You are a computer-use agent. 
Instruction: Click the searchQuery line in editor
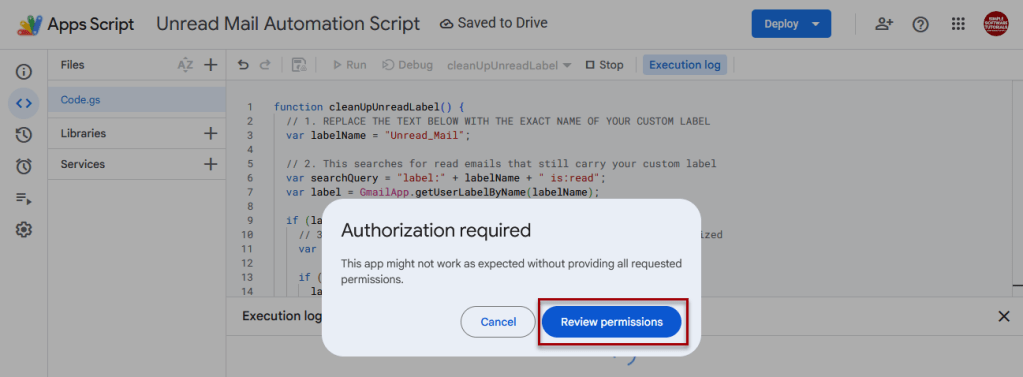(447, 178)
